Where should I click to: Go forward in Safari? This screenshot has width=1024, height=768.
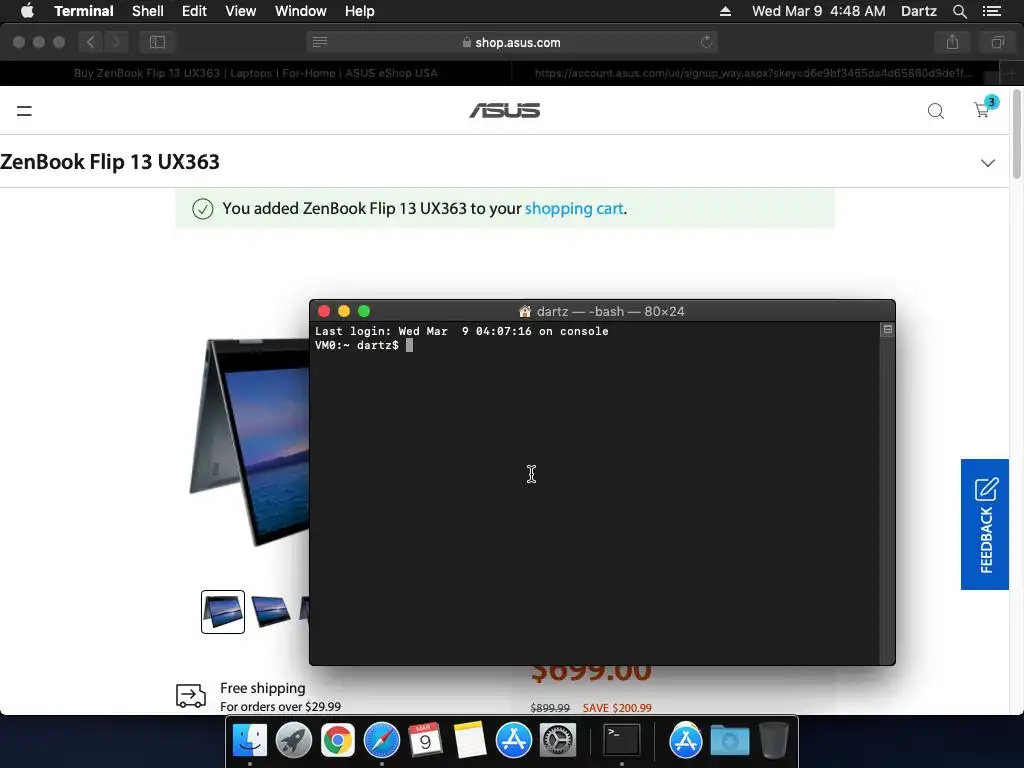tap(116, 42)
